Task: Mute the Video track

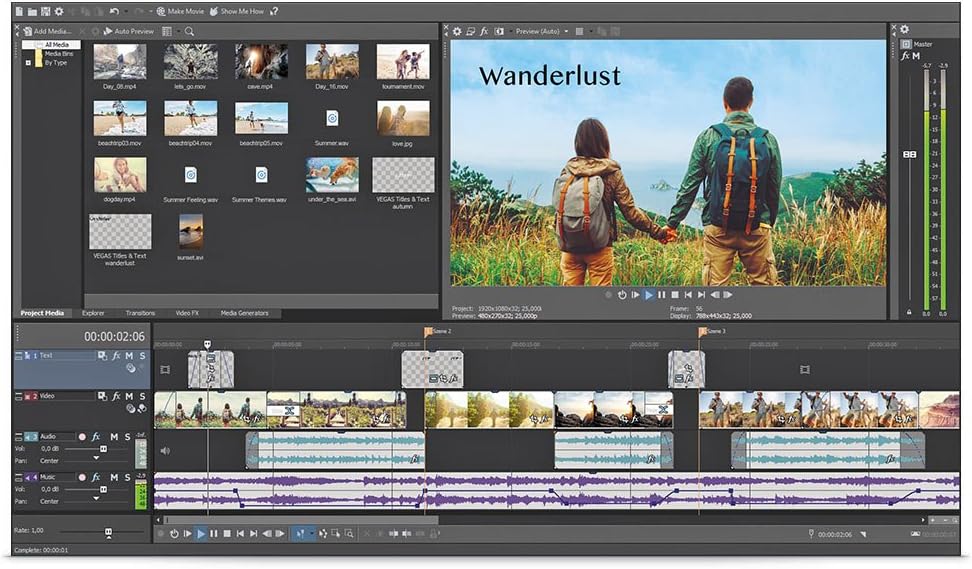Action: tap(128, 396)
